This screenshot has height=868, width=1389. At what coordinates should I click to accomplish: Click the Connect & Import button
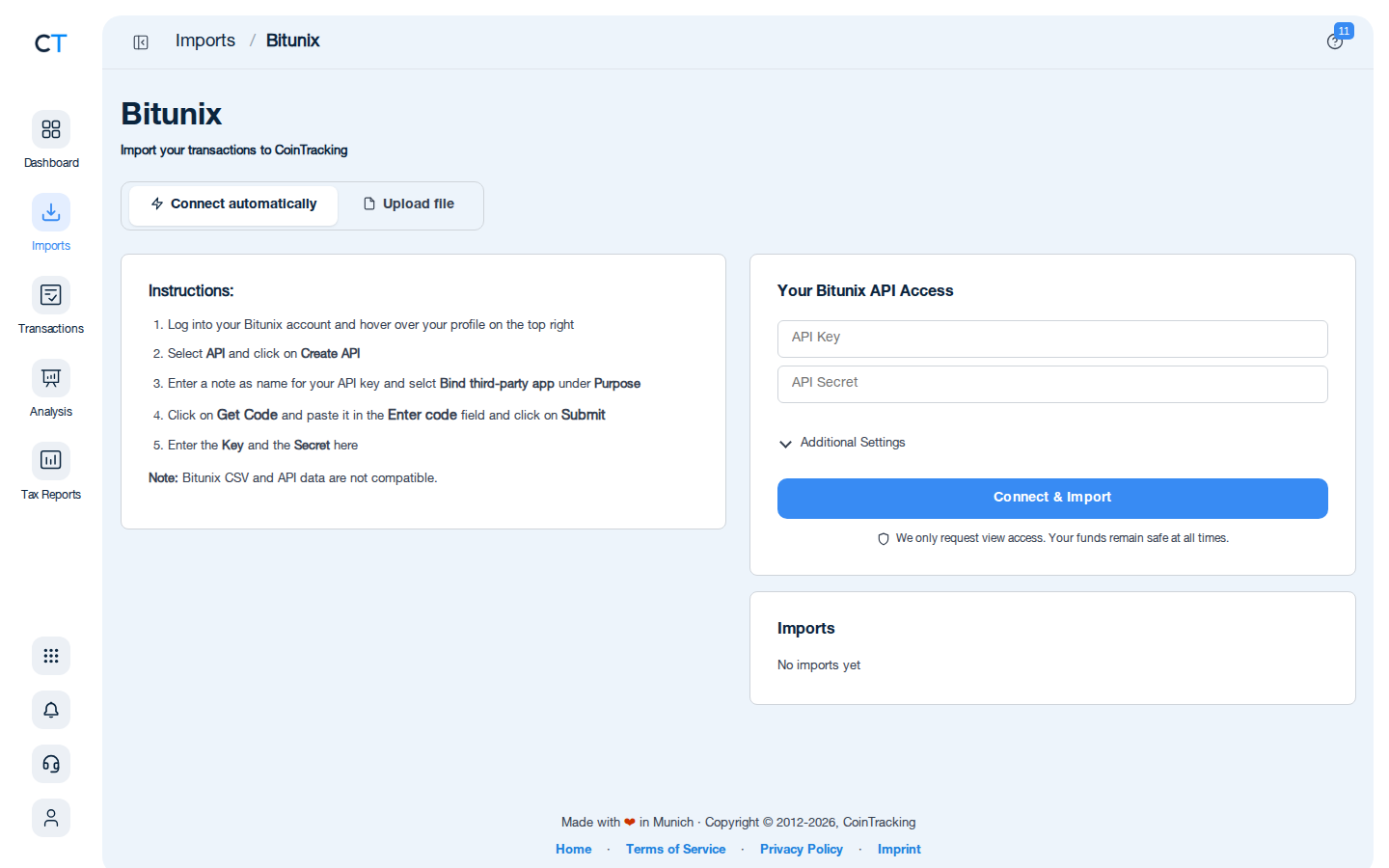1052,498
